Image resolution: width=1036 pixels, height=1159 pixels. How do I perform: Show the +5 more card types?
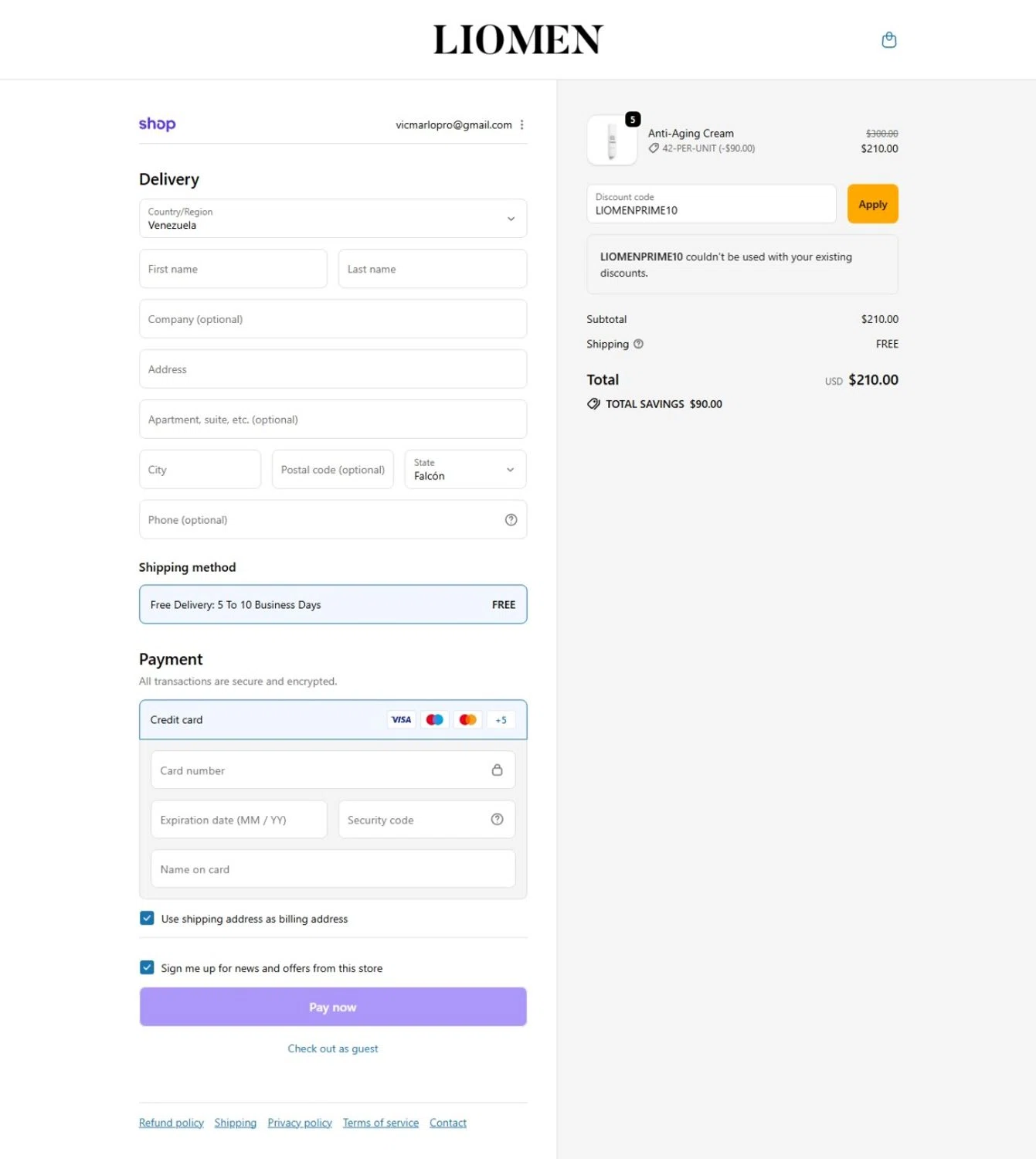tap(501, 719)
